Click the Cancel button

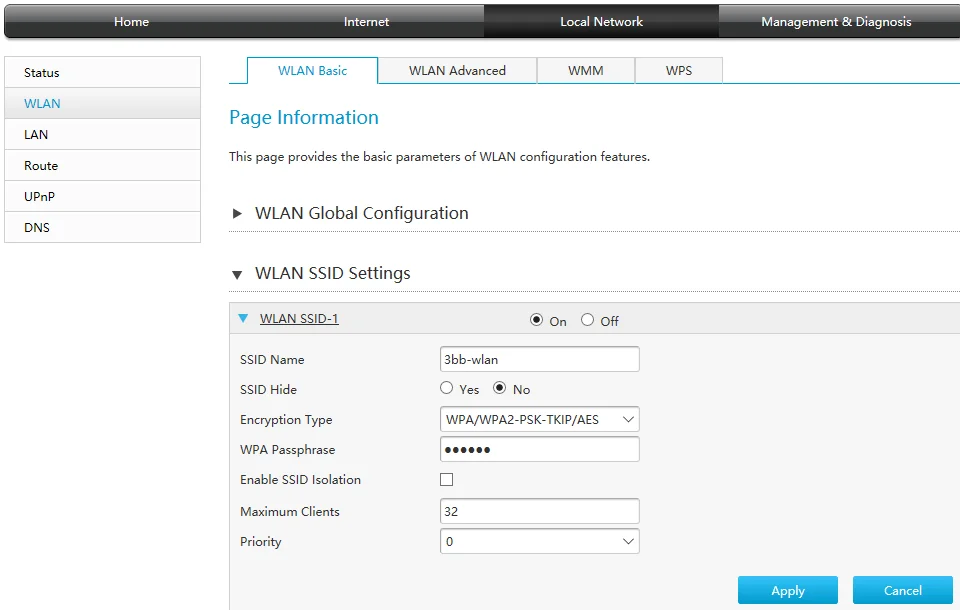902,590
